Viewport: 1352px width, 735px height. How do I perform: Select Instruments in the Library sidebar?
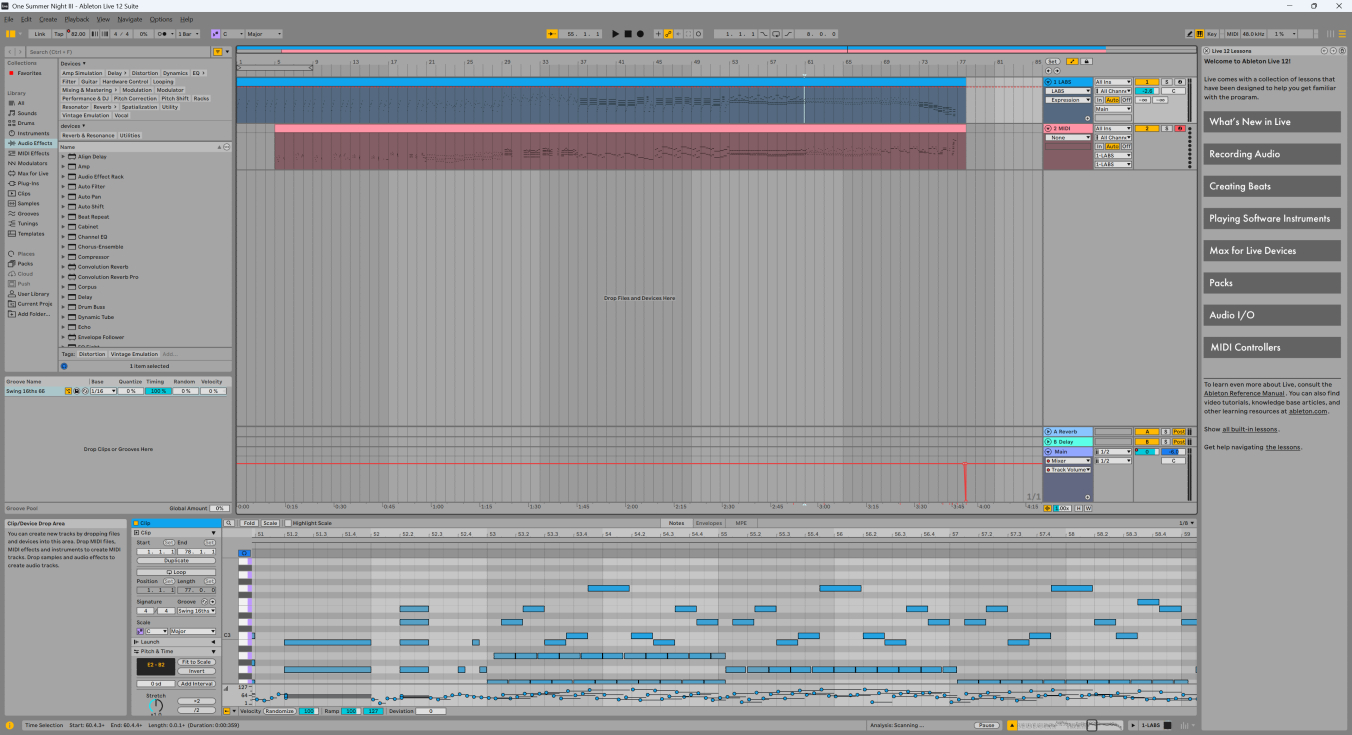click(33, 133)
